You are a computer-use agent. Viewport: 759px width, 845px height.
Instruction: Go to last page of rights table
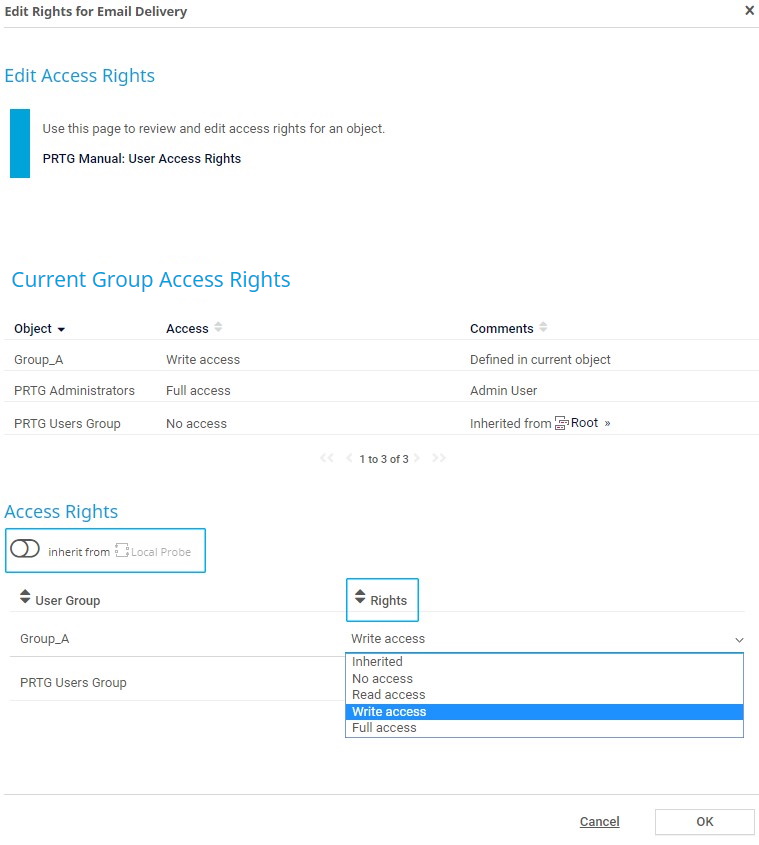[439, 458]
